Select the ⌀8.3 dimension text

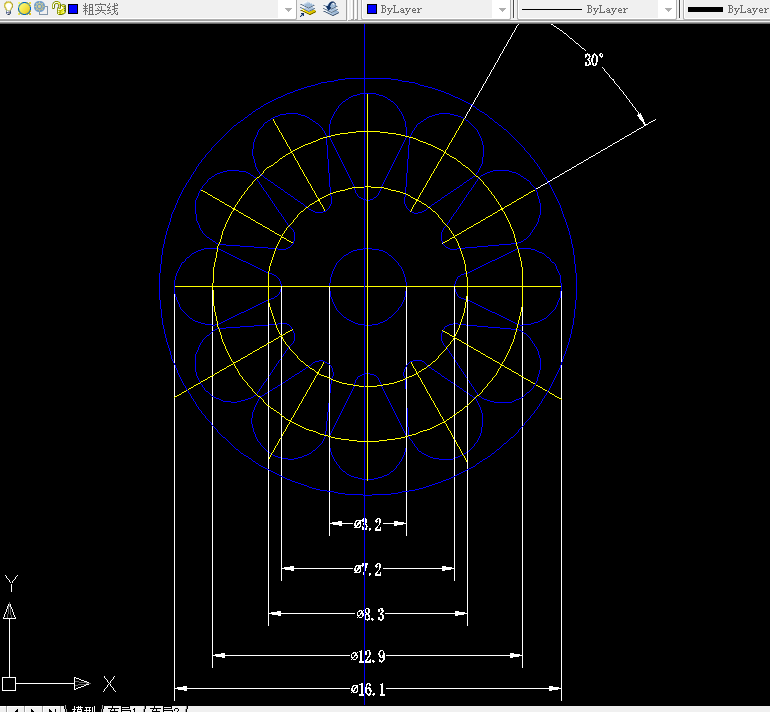[x=370, y=614]
